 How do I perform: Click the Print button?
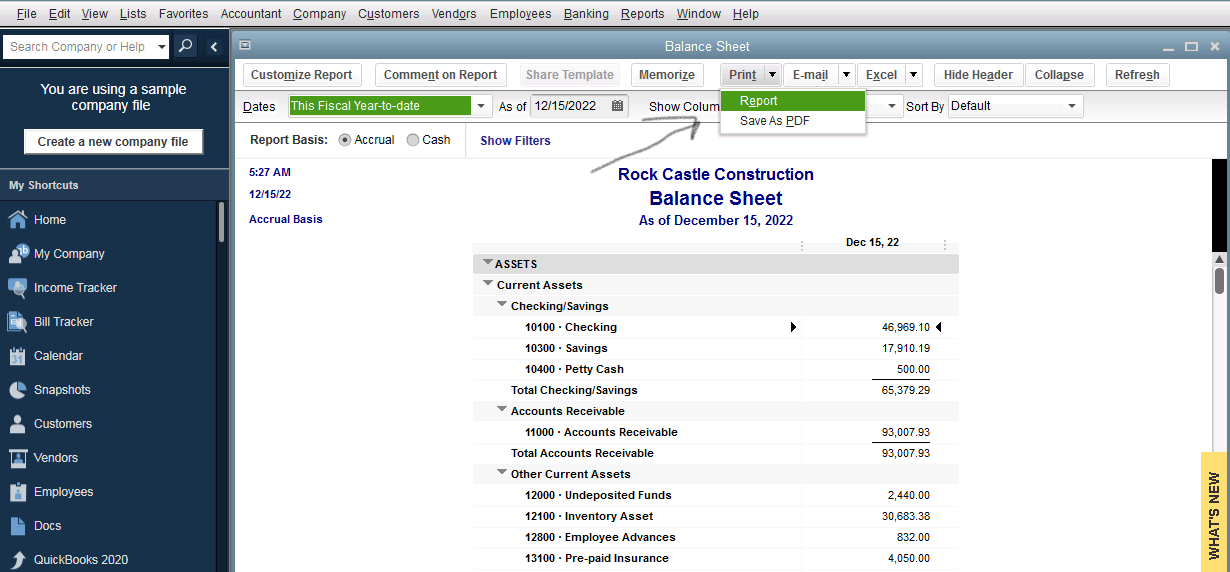[742, 75]
